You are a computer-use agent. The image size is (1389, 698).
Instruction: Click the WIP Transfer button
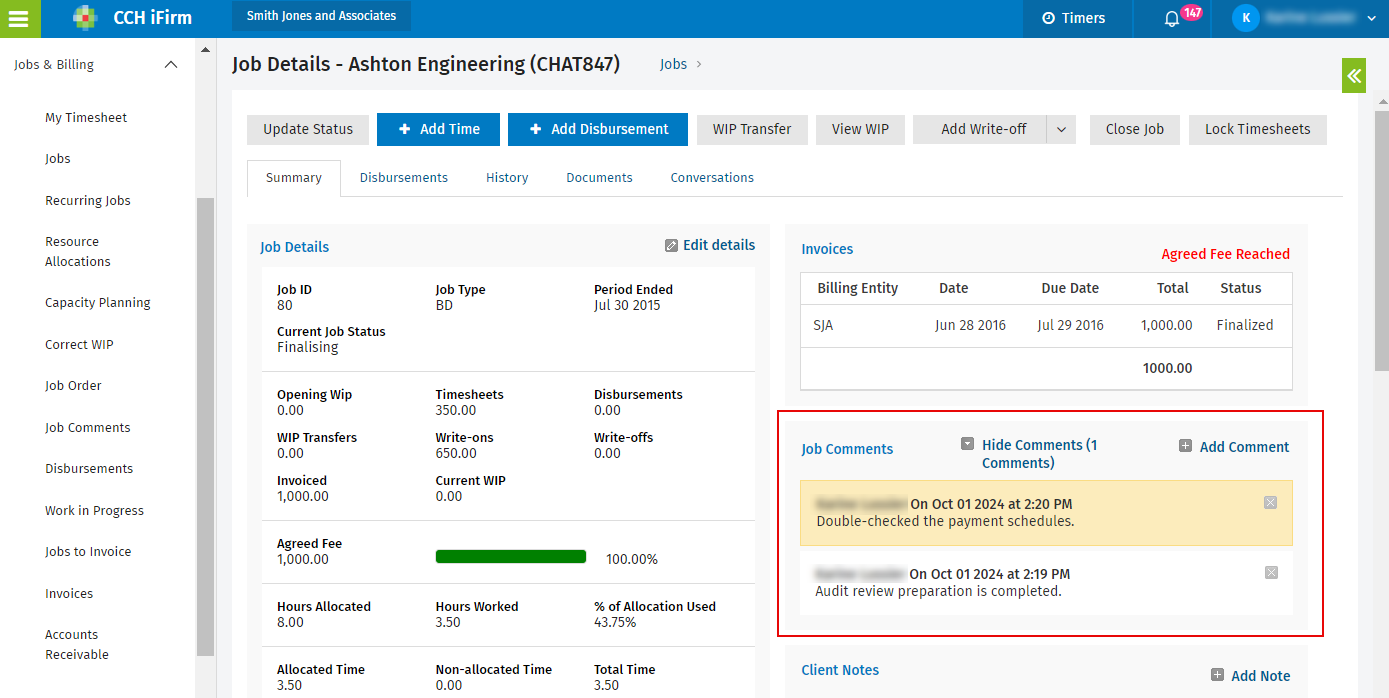coord(752,130)
